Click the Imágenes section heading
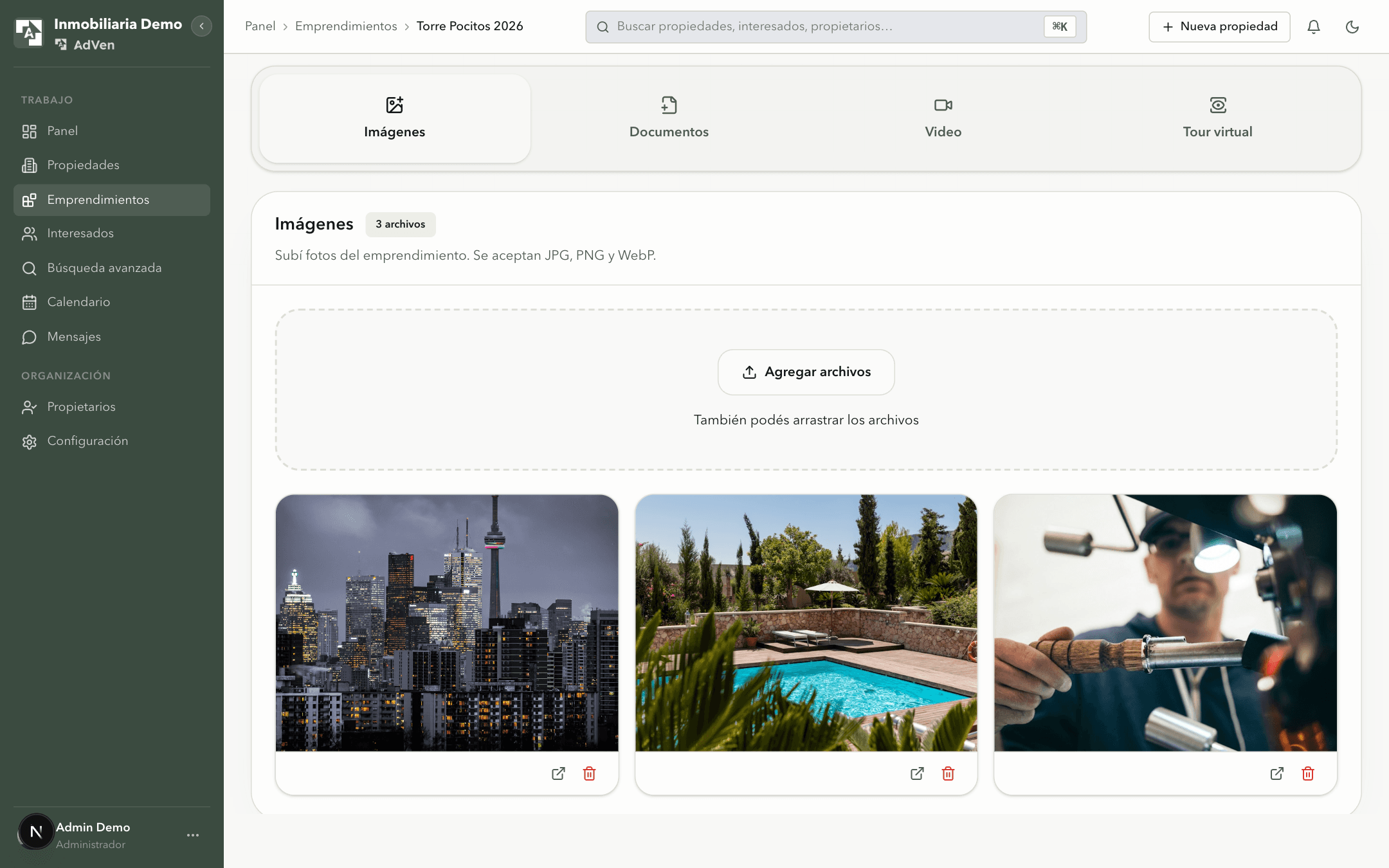 pos(314,224)
